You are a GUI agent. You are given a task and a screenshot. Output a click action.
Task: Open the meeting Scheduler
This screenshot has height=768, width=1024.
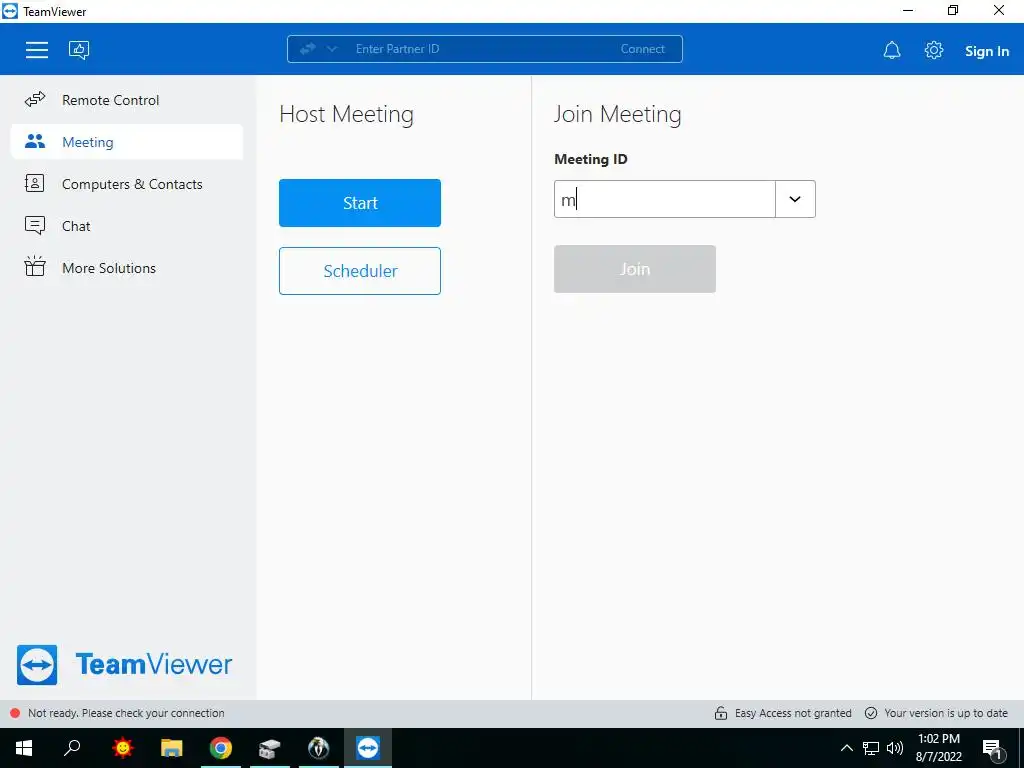click(360, 271)
